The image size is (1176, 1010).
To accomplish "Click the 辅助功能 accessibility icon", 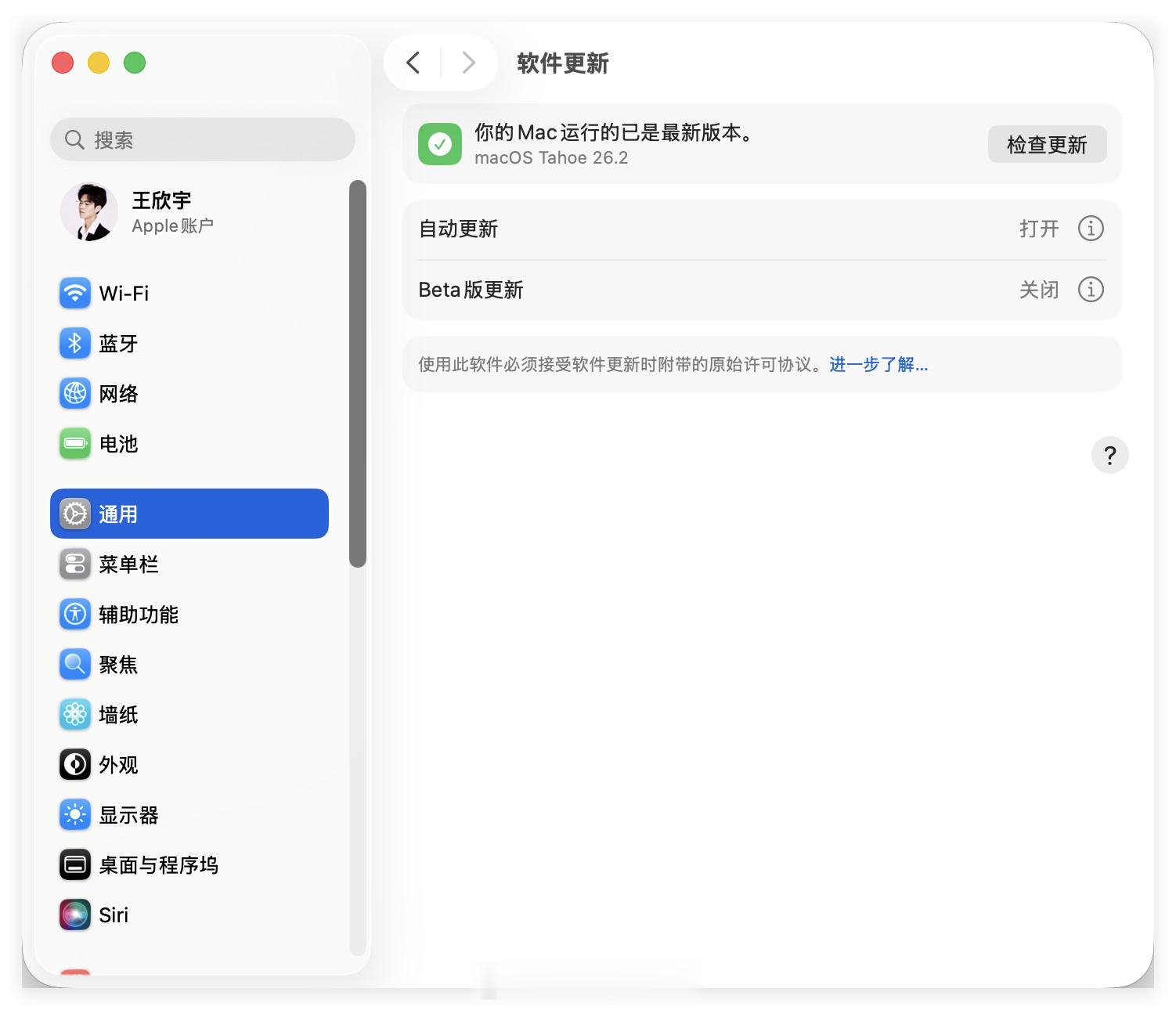I will coord(75,614).
